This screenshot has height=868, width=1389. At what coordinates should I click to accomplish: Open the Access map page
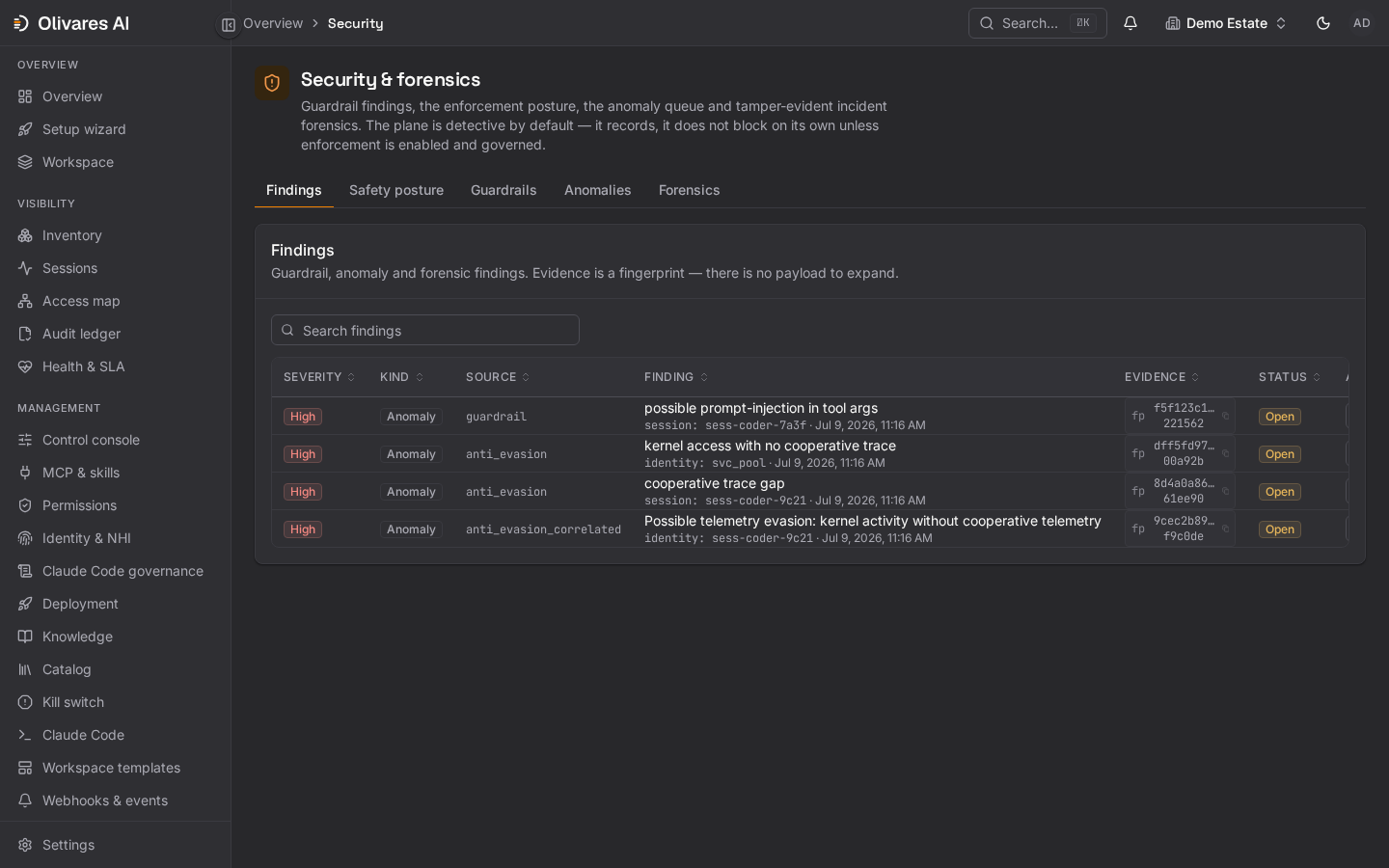pos(115,301)
